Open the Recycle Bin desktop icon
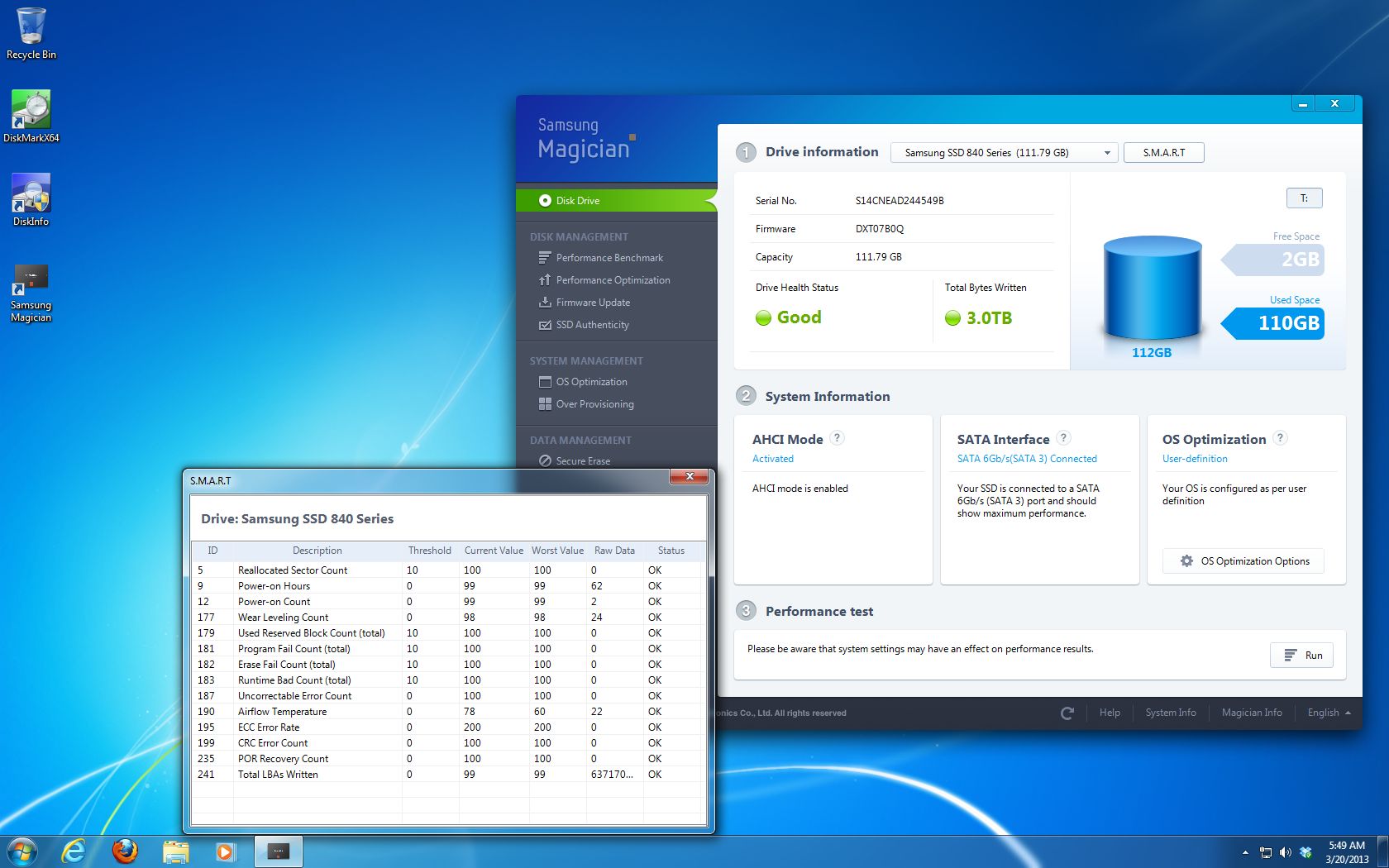 [x=31, y=33]
